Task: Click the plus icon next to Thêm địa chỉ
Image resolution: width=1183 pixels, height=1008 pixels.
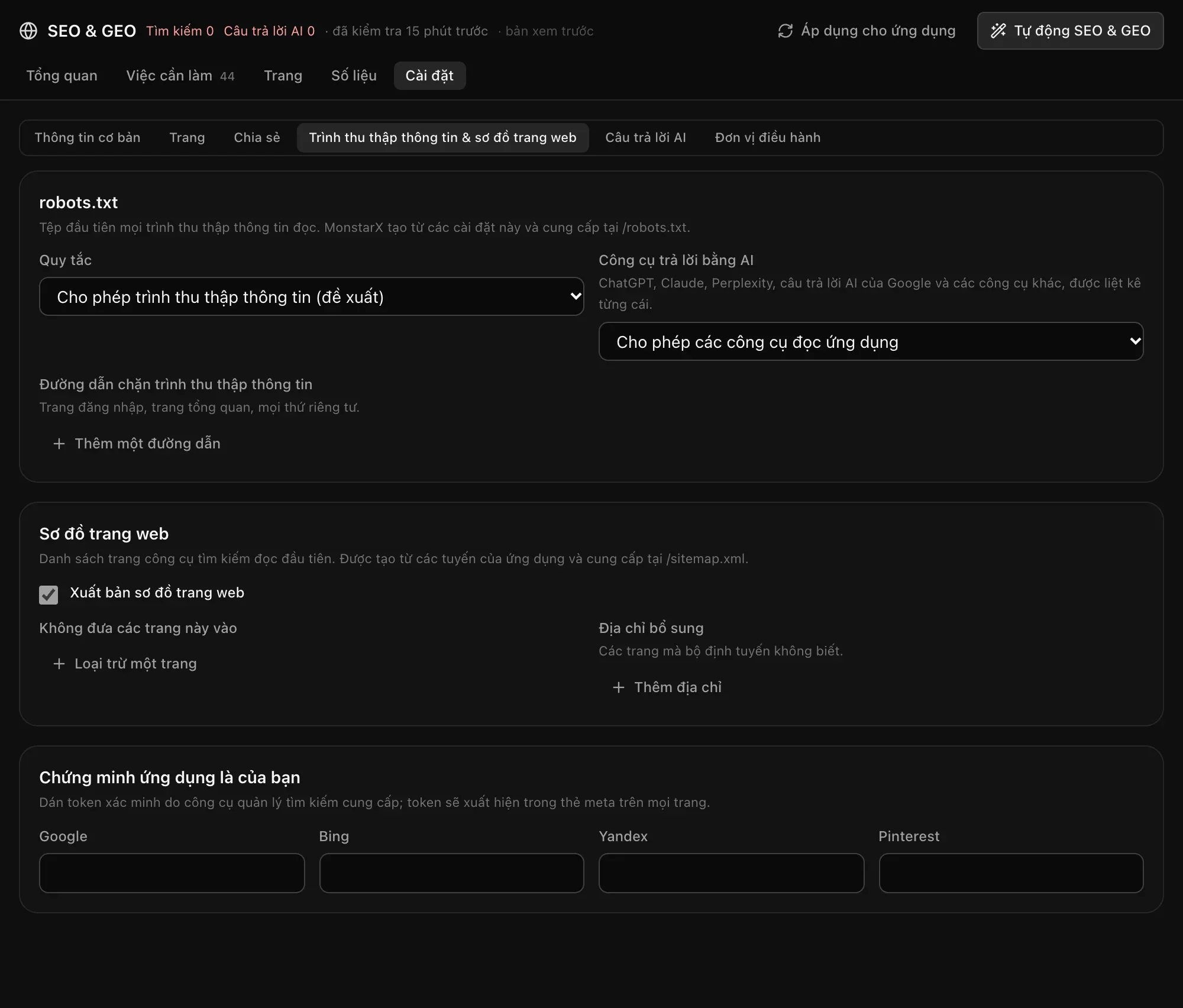Action: click(x=619, y=687)
